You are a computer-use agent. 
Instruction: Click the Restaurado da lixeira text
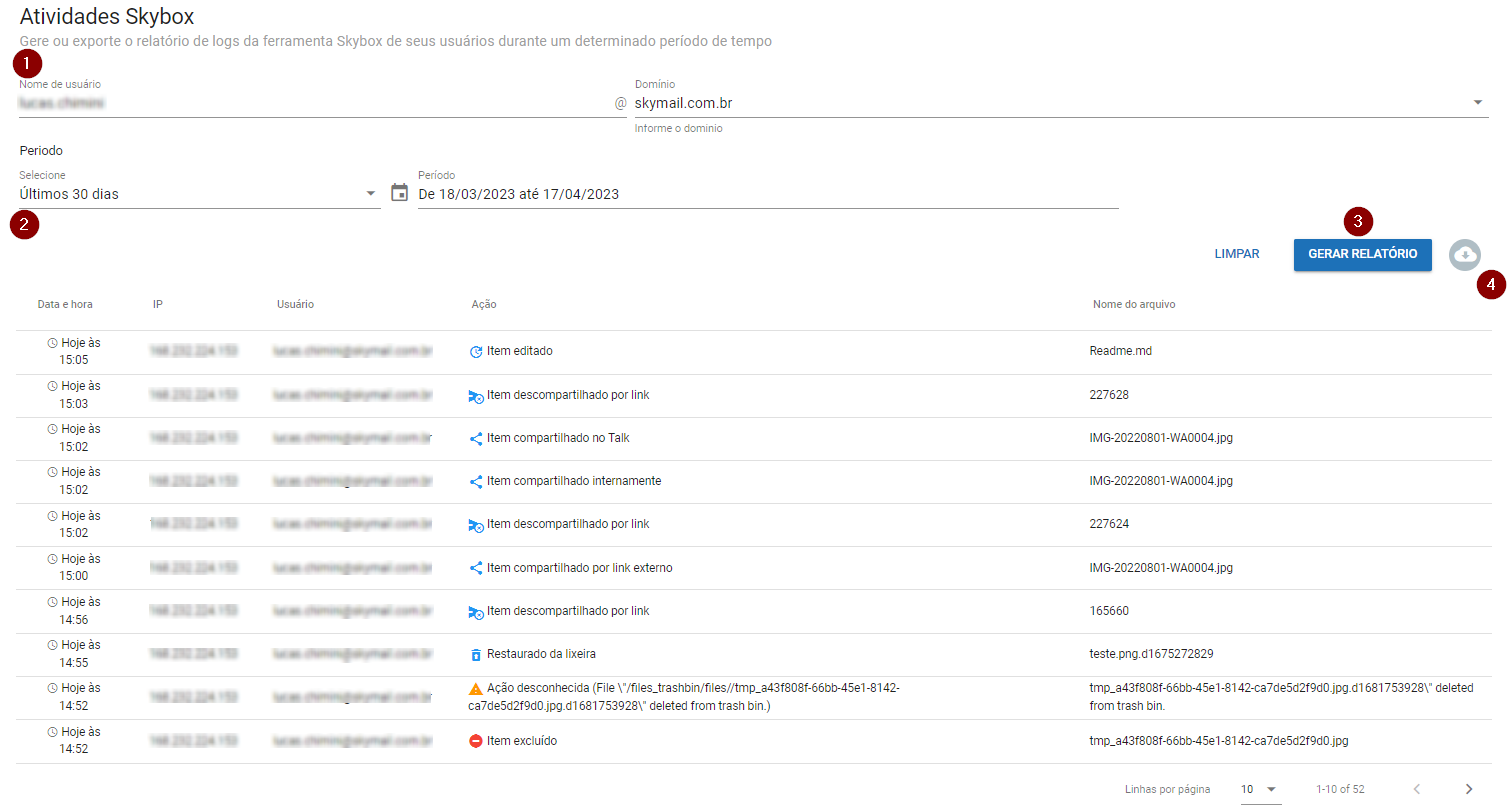click(x=541, y=654)
